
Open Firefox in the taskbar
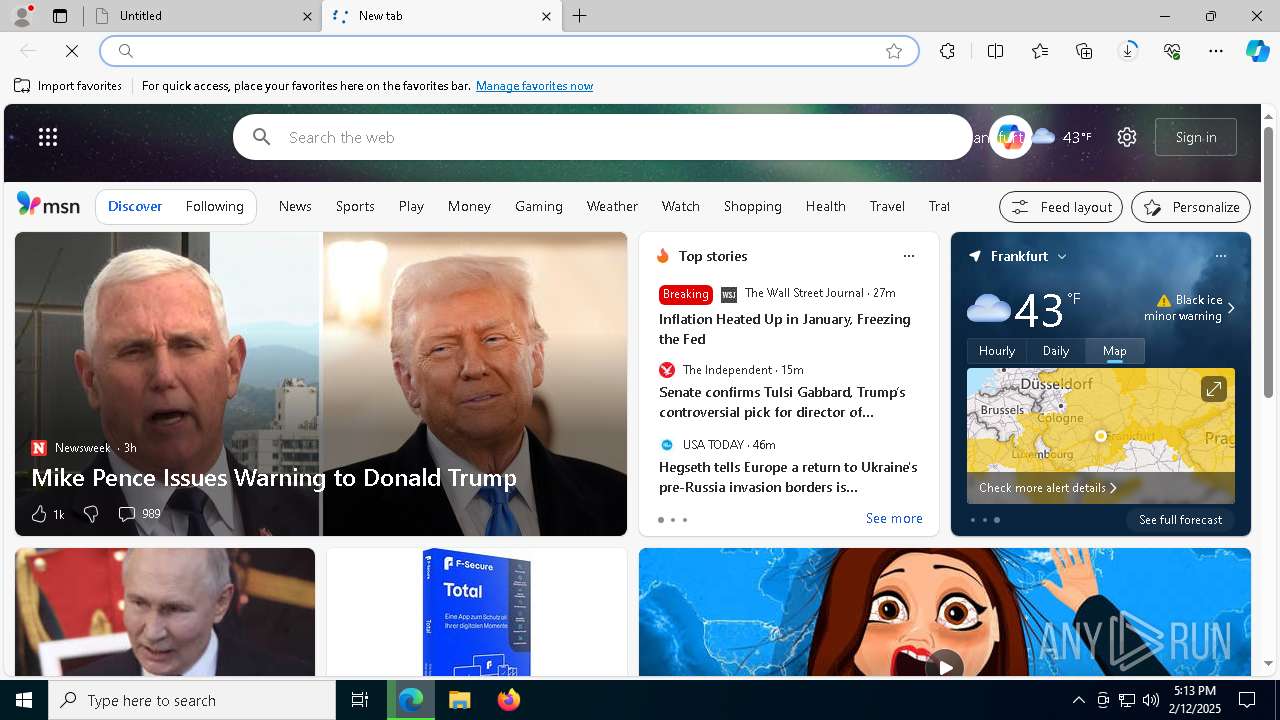click(x=509, y=700)
